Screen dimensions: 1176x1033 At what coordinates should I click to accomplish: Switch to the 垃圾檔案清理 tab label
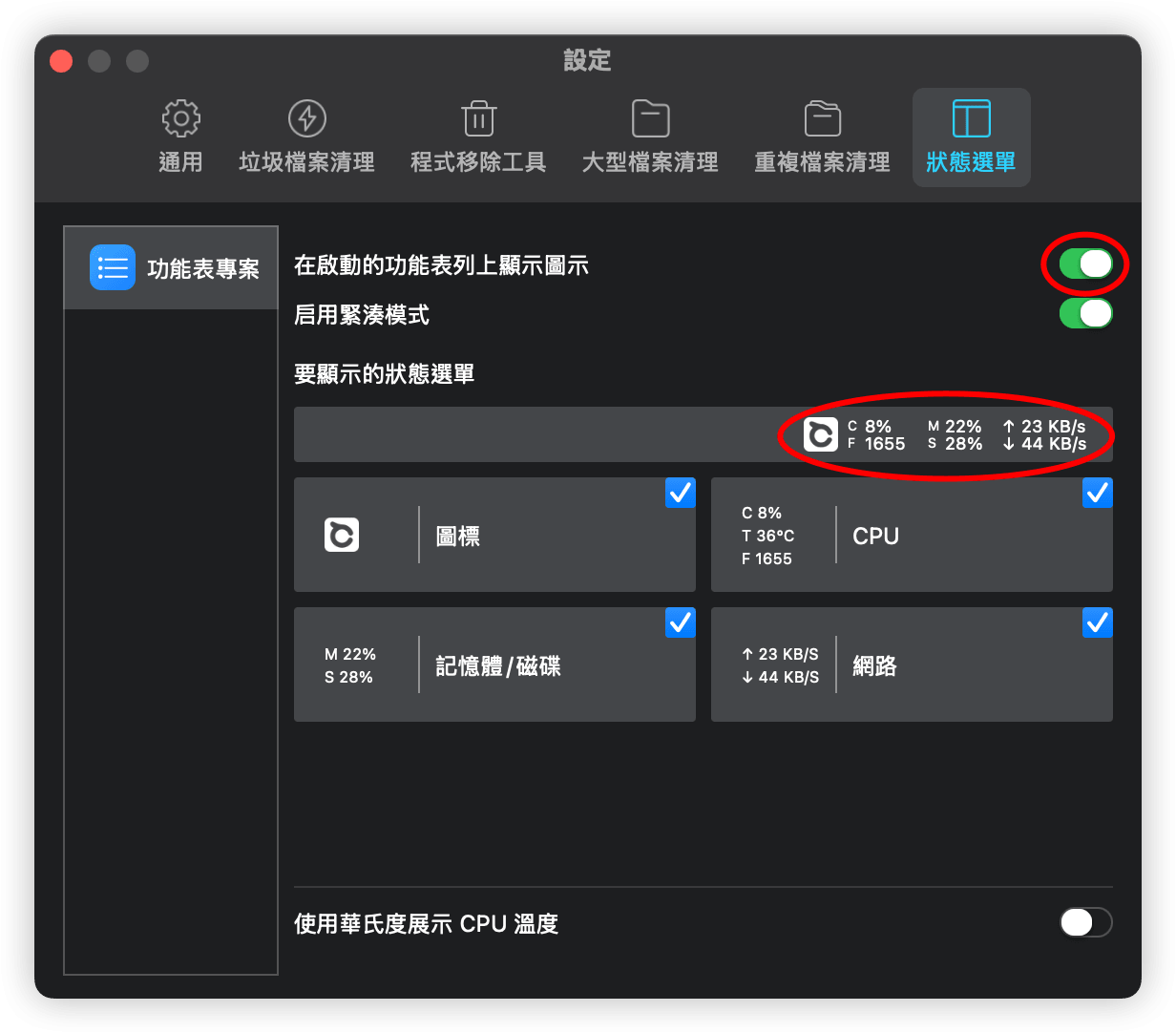tap(306, 162)
